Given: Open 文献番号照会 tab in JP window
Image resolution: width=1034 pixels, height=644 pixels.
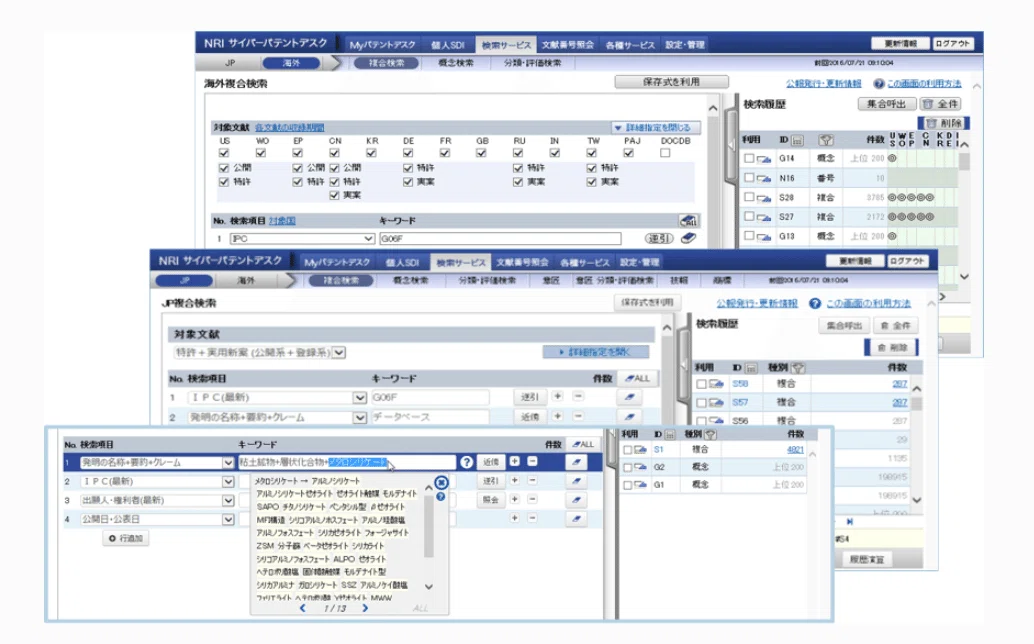Looking at the screenshot, I should (x=522, y=262).
